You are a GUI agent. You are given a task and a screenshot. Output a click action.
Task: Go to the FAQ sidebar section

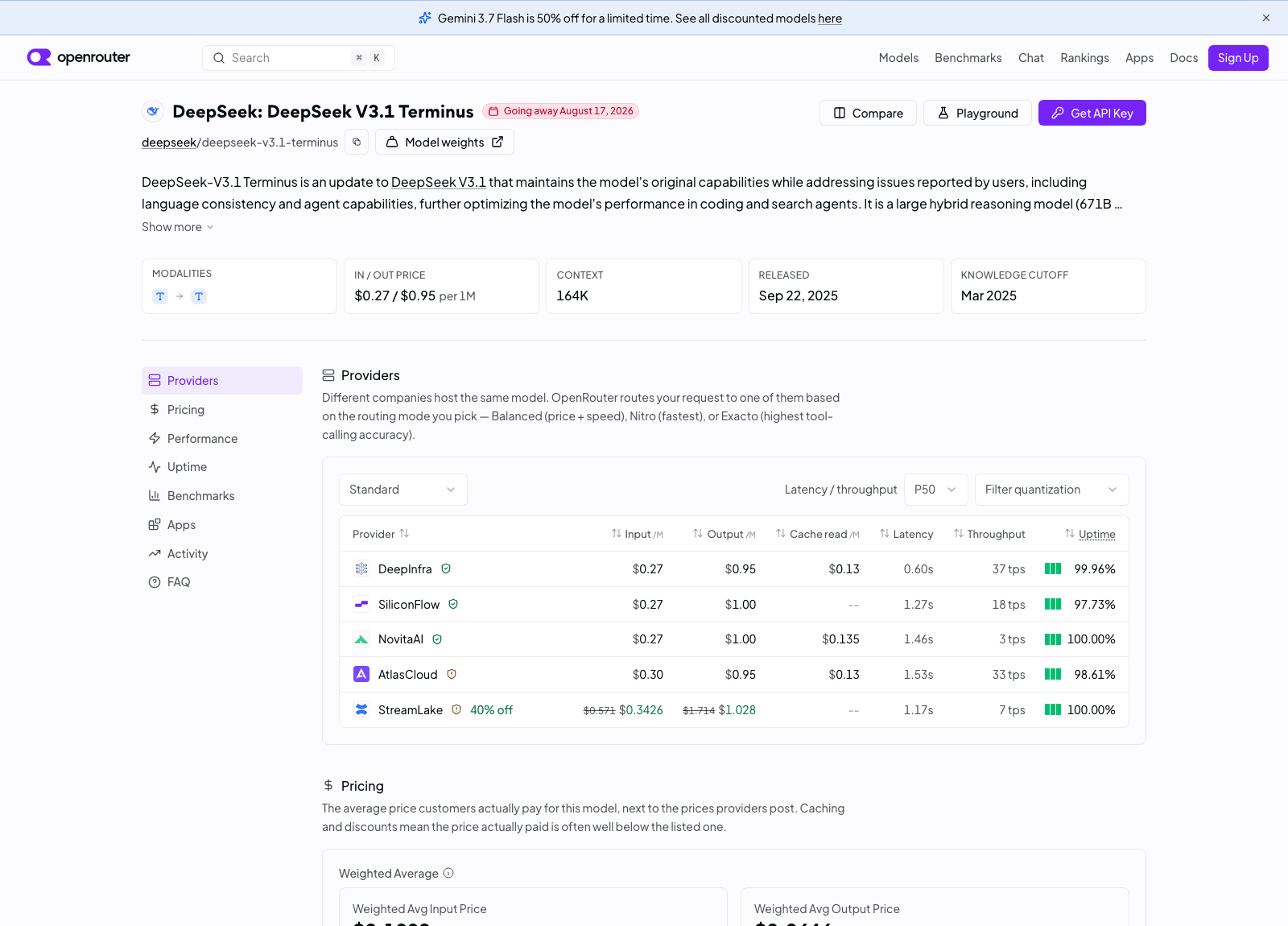tap(222, 582)
